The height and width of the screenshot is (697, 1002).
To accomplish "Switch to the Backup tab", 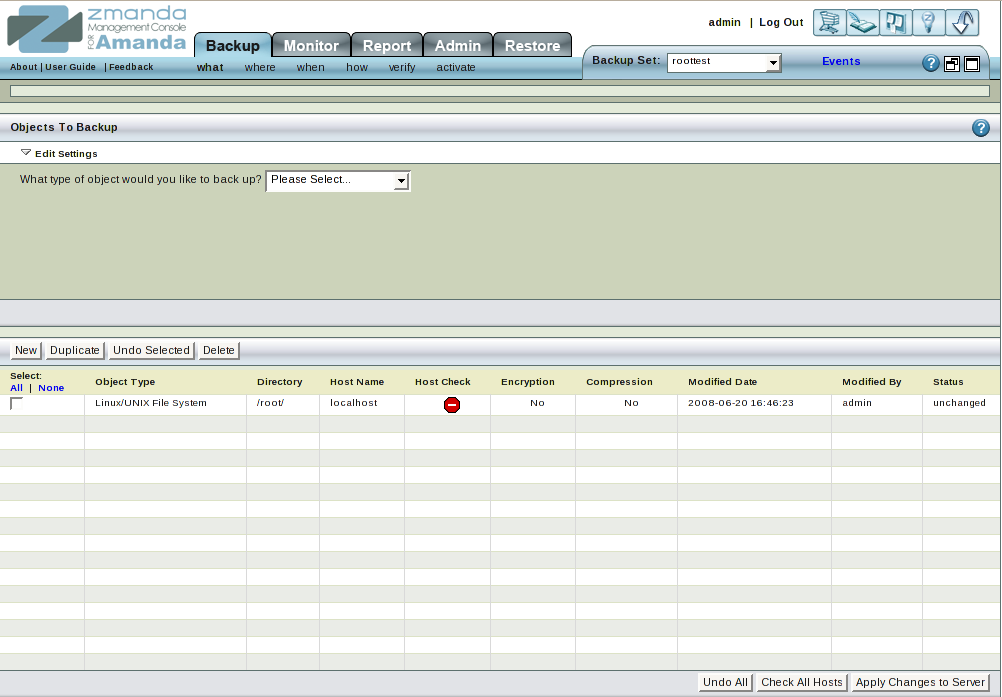I will [233, 45].
